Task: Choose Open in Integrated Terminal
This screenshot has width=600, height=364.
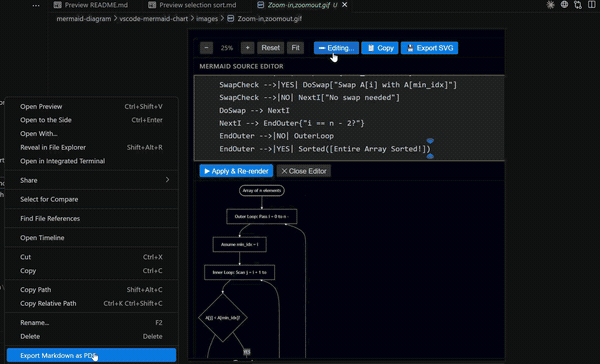Action: click(91, 161)
